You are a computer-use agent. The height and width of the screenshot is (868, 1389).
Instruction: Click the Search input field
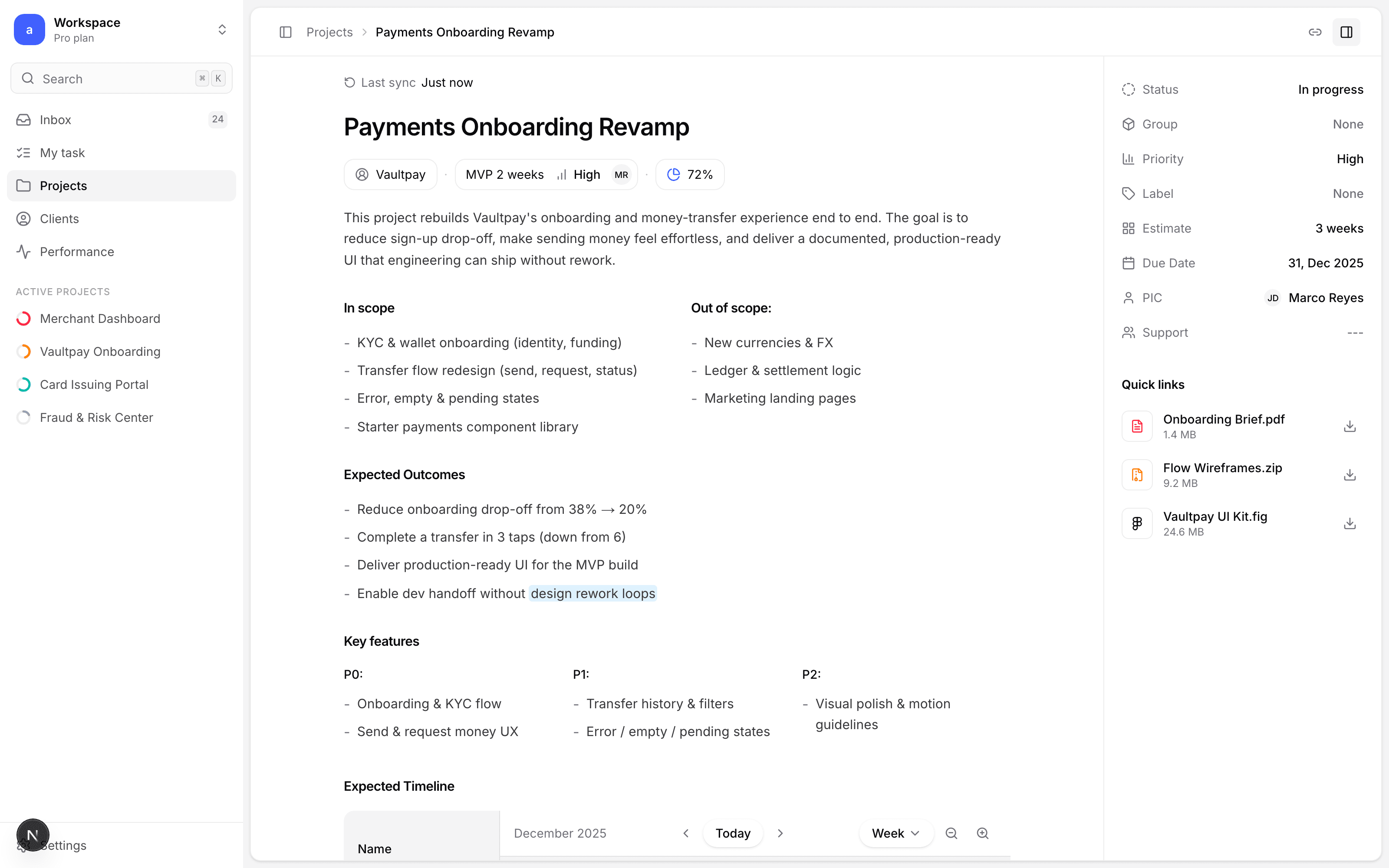122,79
